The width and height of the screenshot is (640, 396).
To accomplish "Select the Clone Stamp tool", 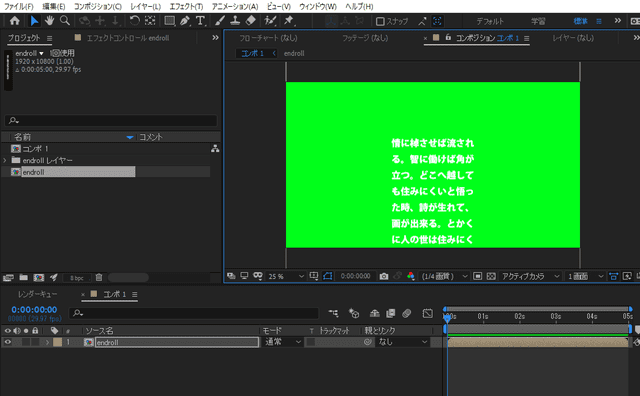I will pyautogui.click(x=235, y=20).
